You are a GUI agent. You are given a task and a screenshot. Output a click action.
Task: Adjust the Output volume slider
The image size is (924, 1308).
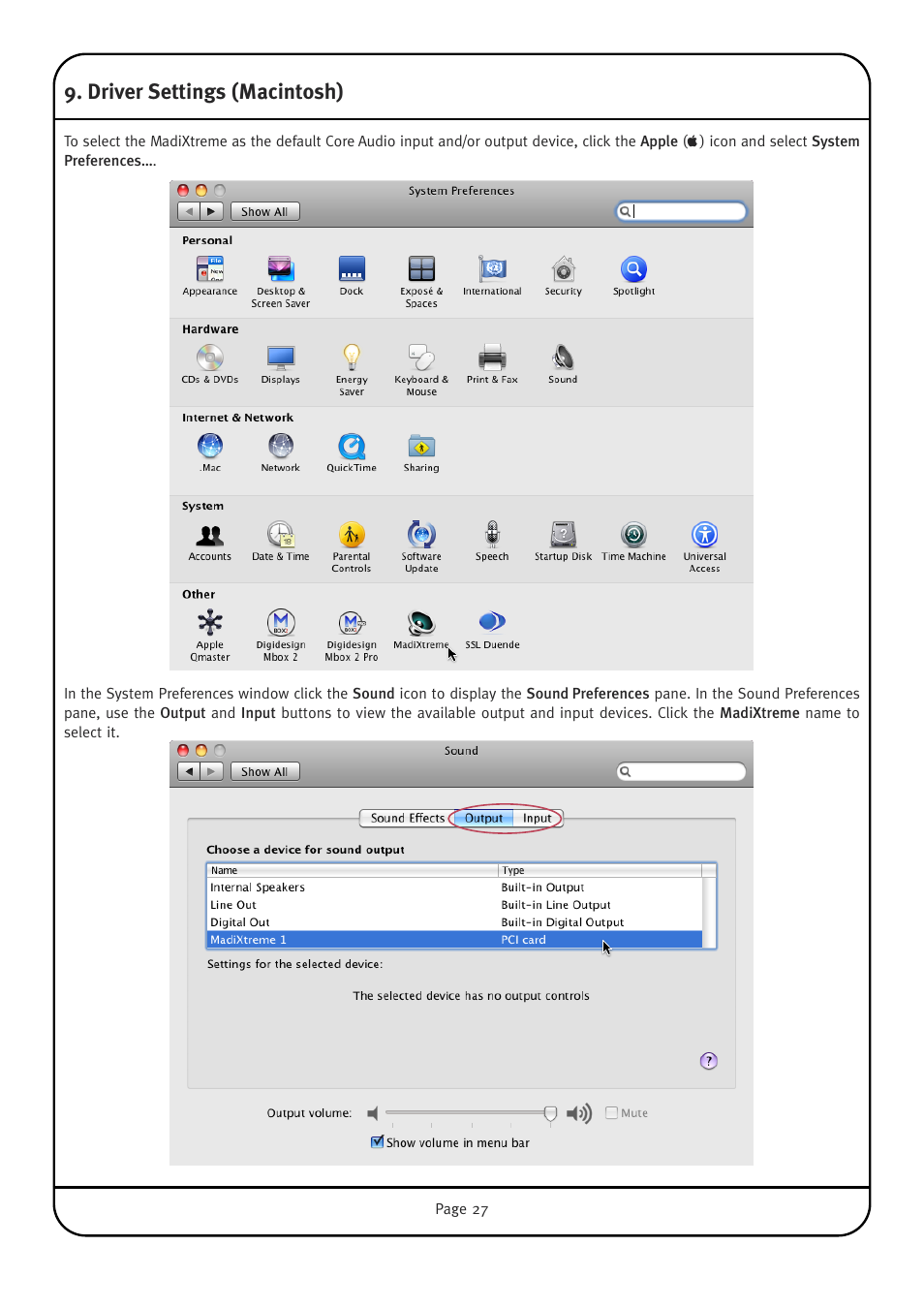pos(470,1113)
